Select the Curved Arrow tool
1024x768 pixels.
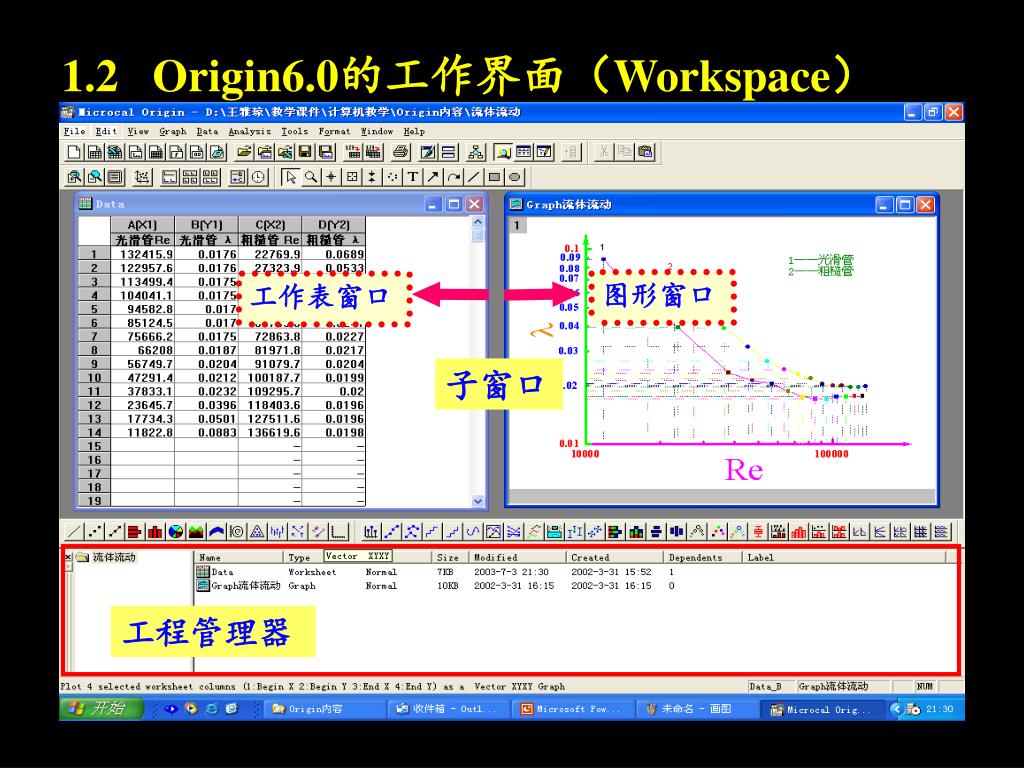tap(454, 177)
